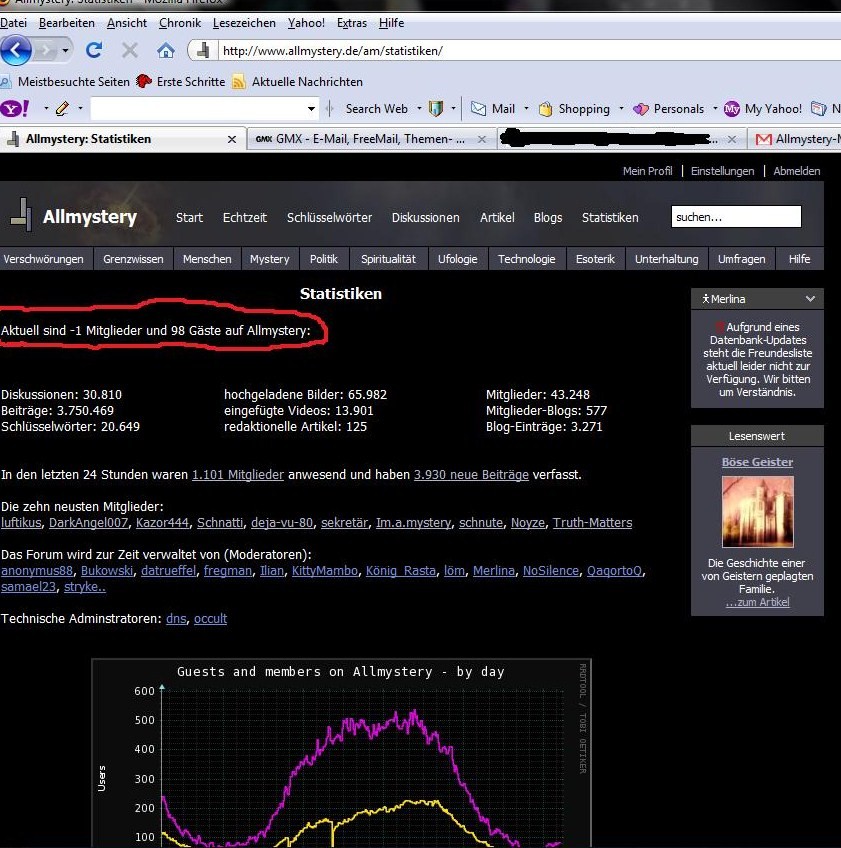Close the Allmystery: Statistiken tab

coord(232,140)
